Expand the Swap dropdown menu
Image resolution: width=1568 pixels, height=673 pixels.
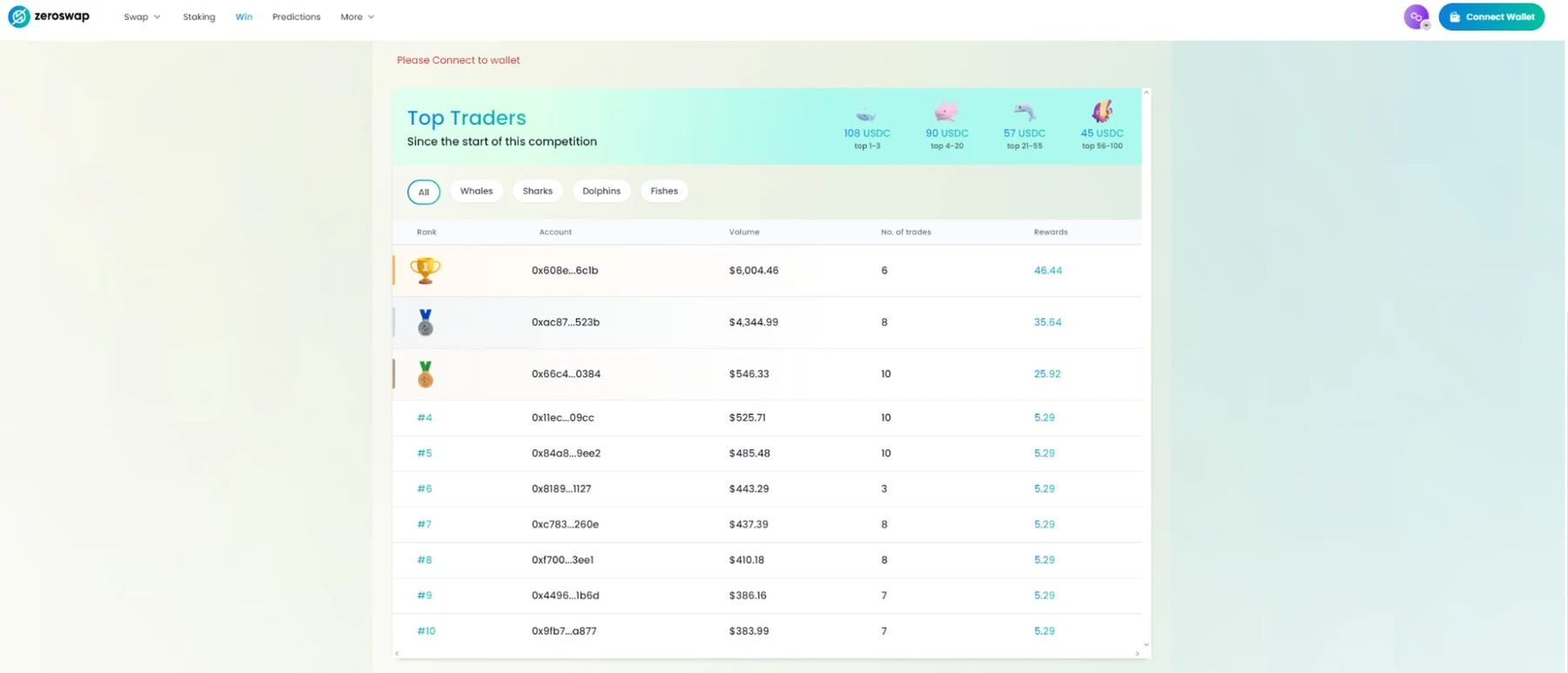(x=142, y=17)
